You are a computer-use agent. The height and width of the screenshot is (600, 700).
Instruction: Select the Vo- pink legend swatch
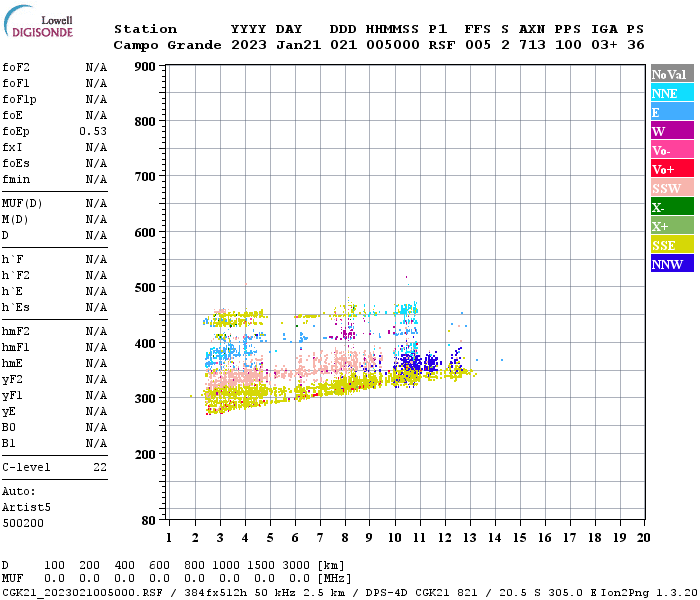[672, 150]
